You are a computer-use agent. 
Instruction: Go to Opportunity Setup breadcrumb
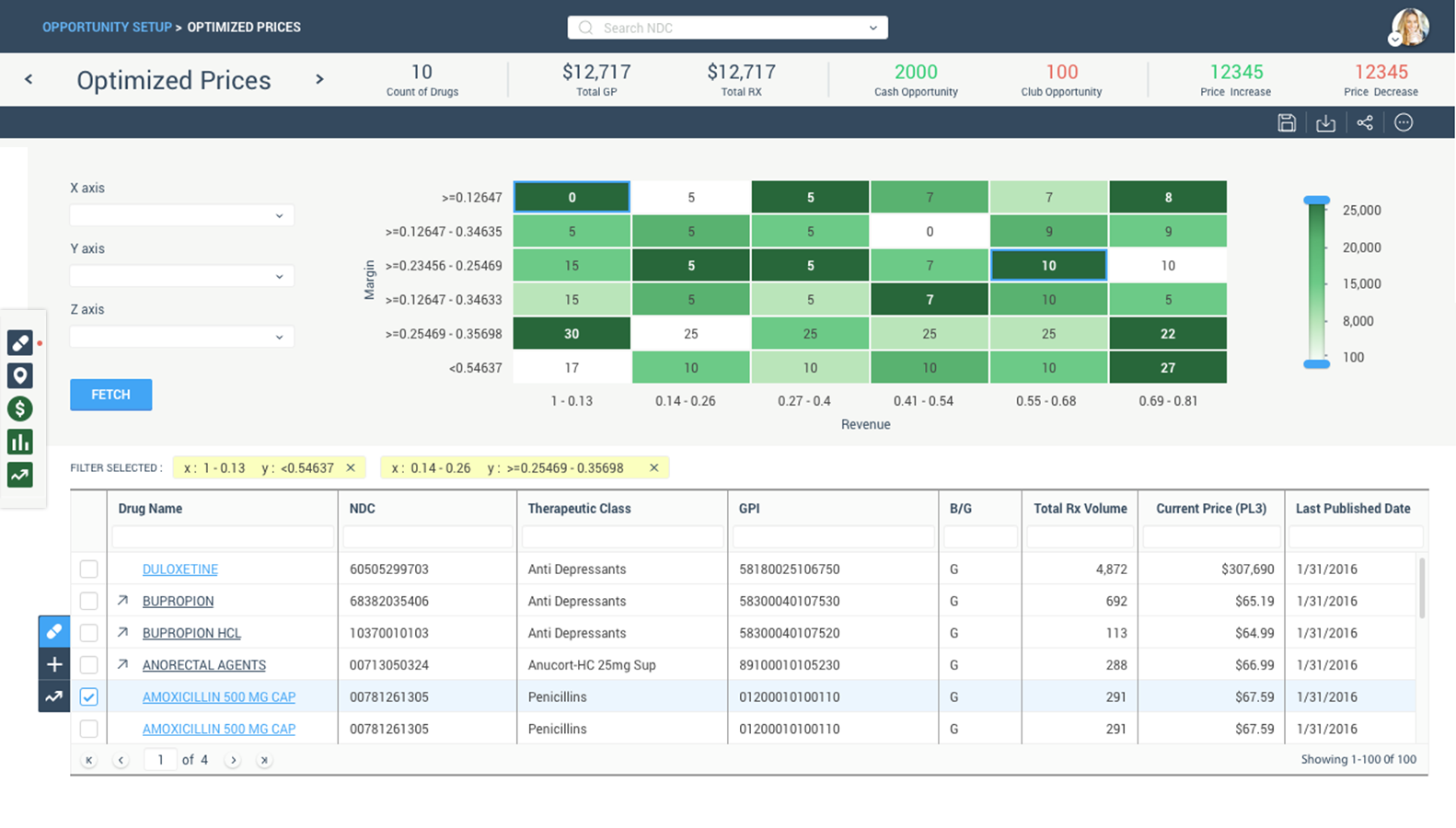(x=107, y=28)
